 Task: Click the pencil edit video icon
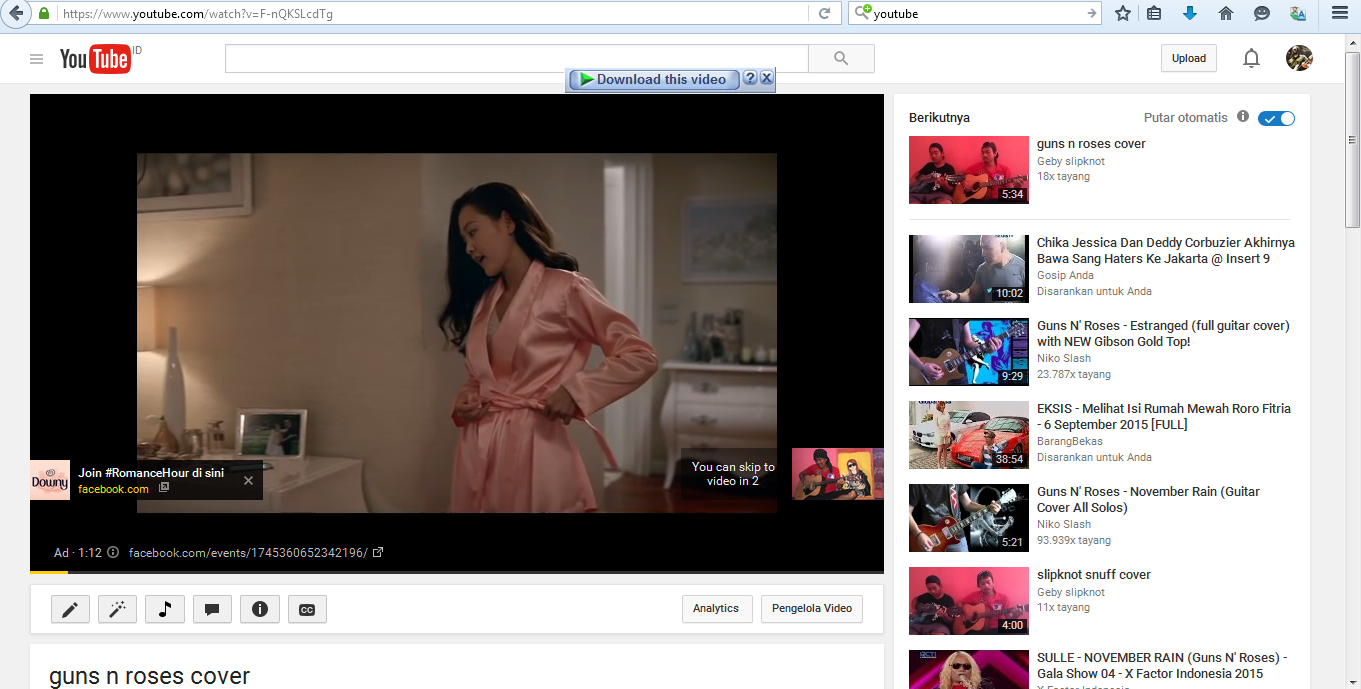pos(70,609)
